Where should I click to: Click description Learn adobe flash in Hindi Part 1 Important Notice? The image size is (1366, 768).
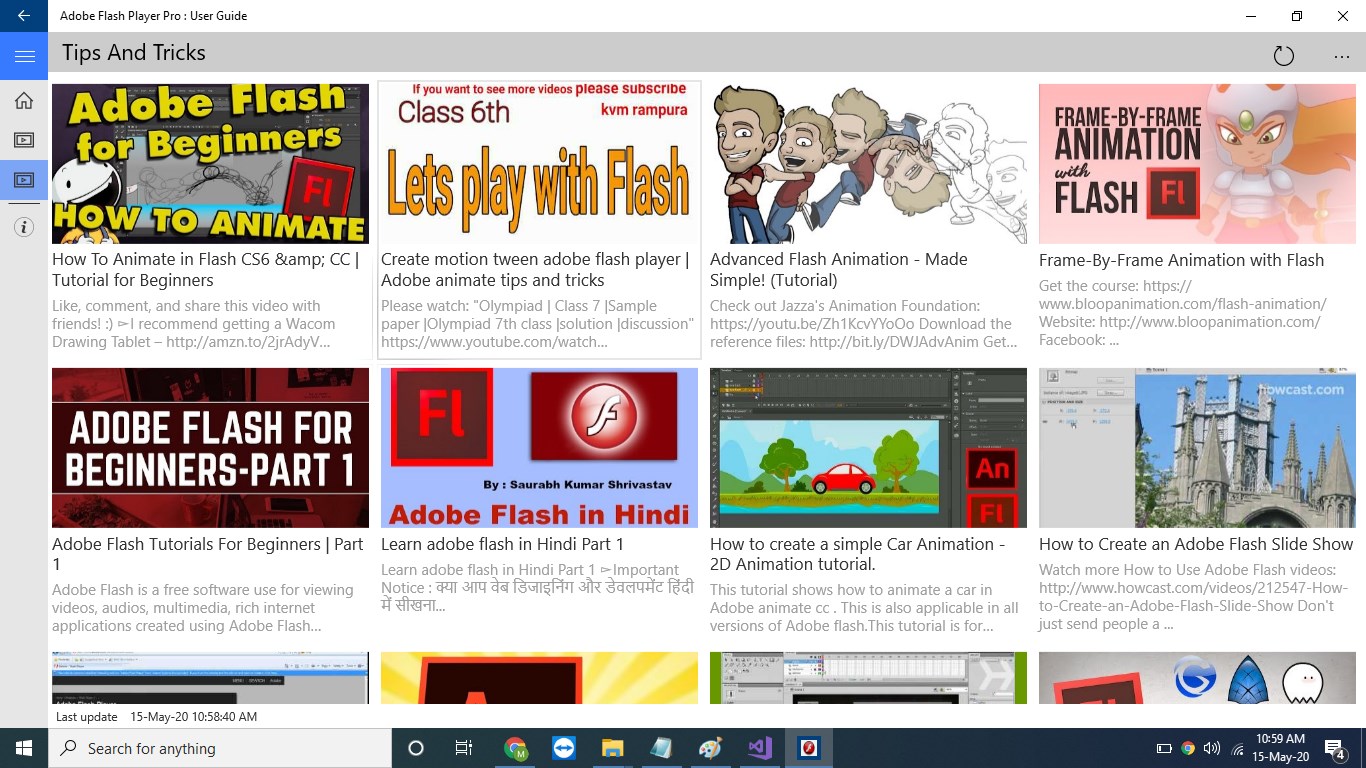tap(537, 588)
